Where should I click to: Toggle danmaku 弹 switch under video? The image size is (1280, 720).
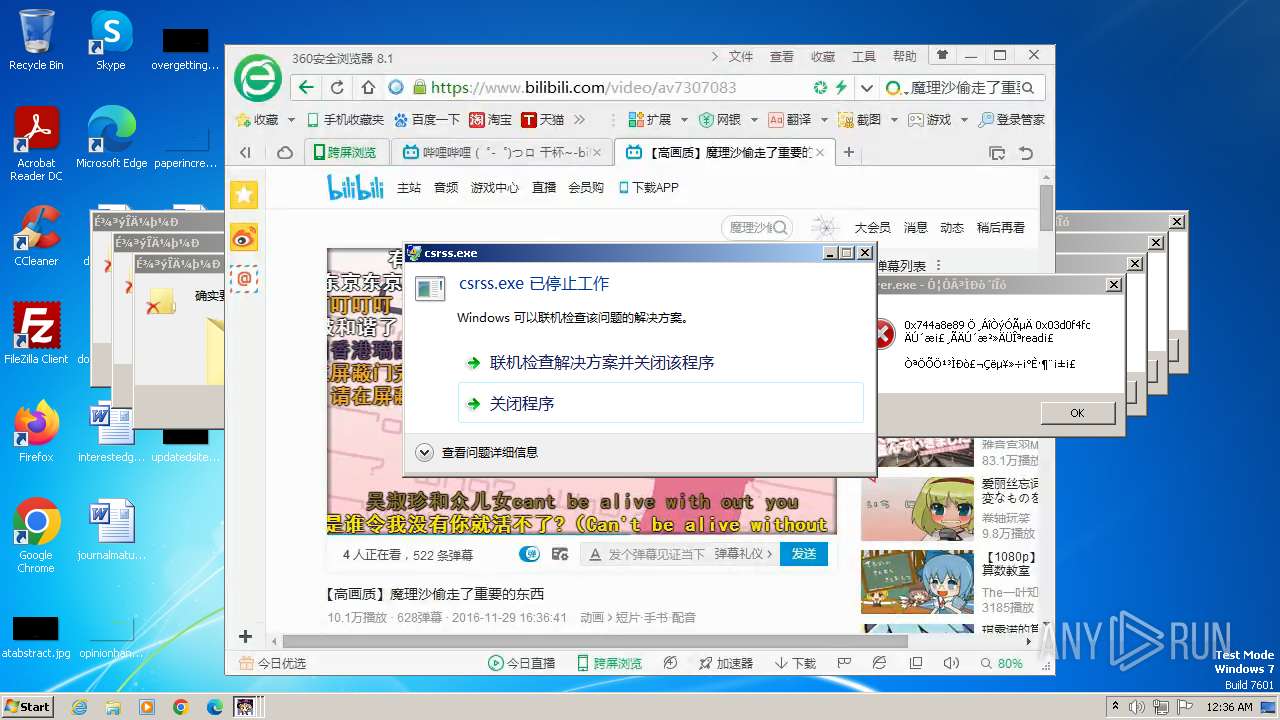coord(529,553)
